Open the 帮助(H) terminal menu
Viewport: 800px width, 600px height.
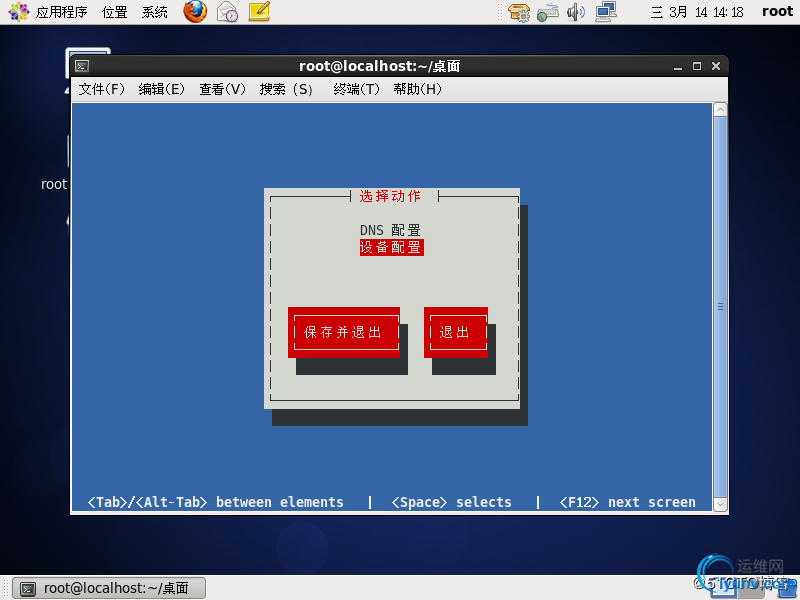pos(417,89)
